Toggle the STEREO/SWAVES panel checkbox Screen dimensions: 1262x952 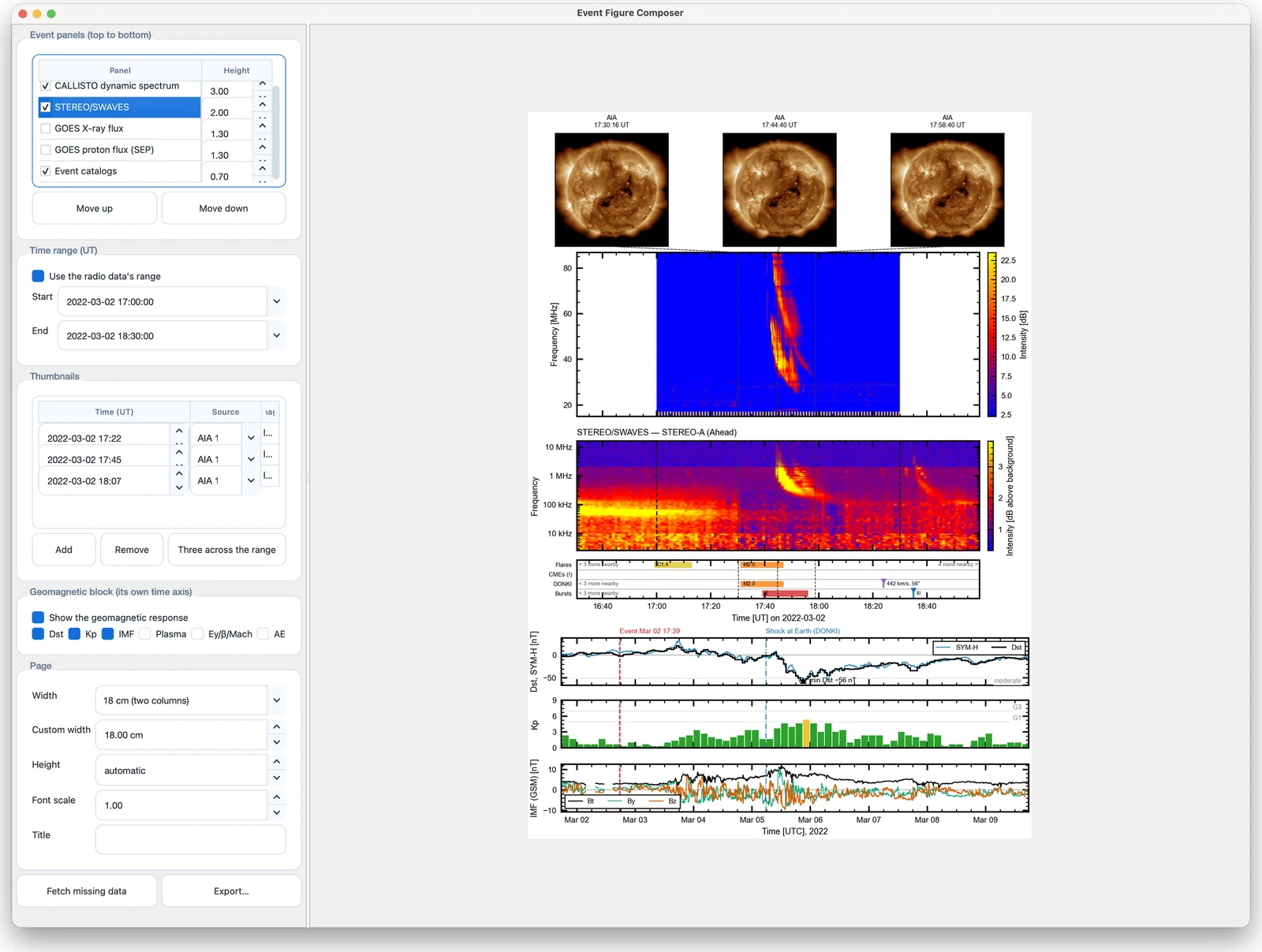click(46, 107)
